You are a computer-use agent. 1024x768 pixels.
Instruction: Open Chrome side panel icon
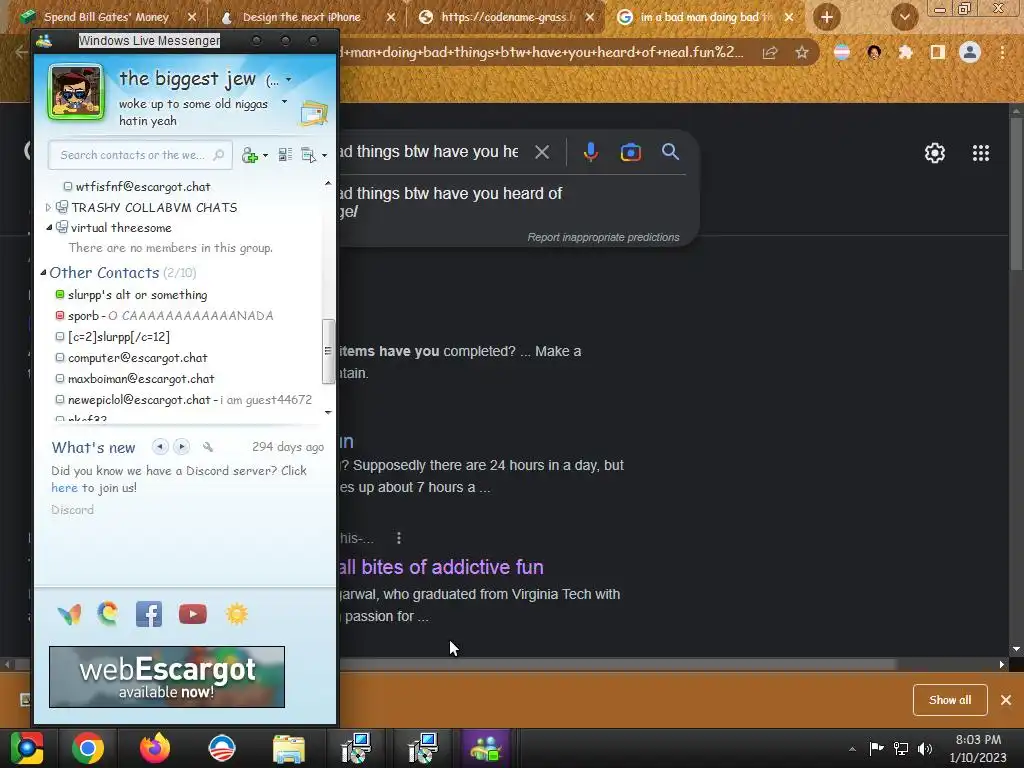coord(938,52)
